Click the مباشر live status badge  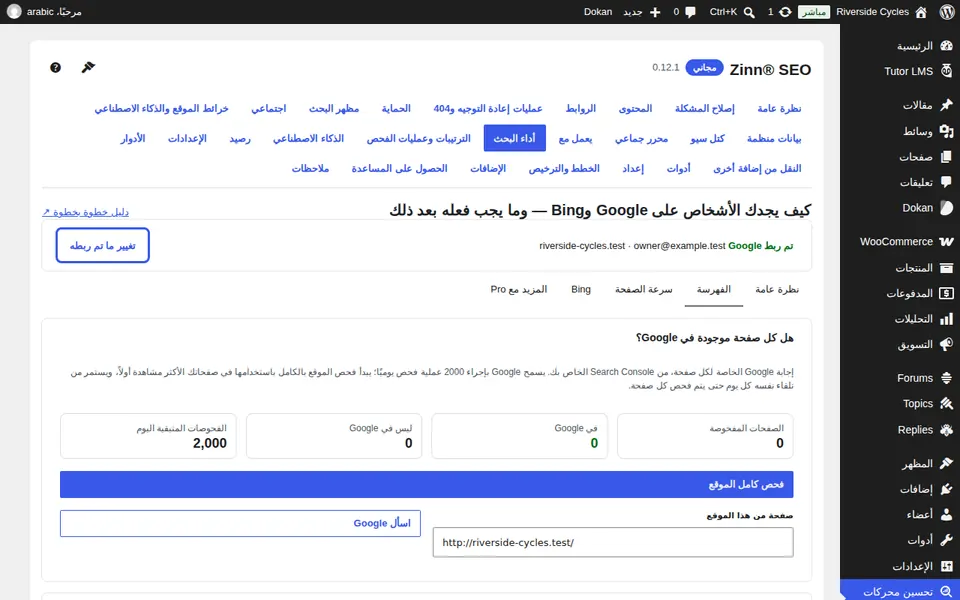click(x=814, y=12)
